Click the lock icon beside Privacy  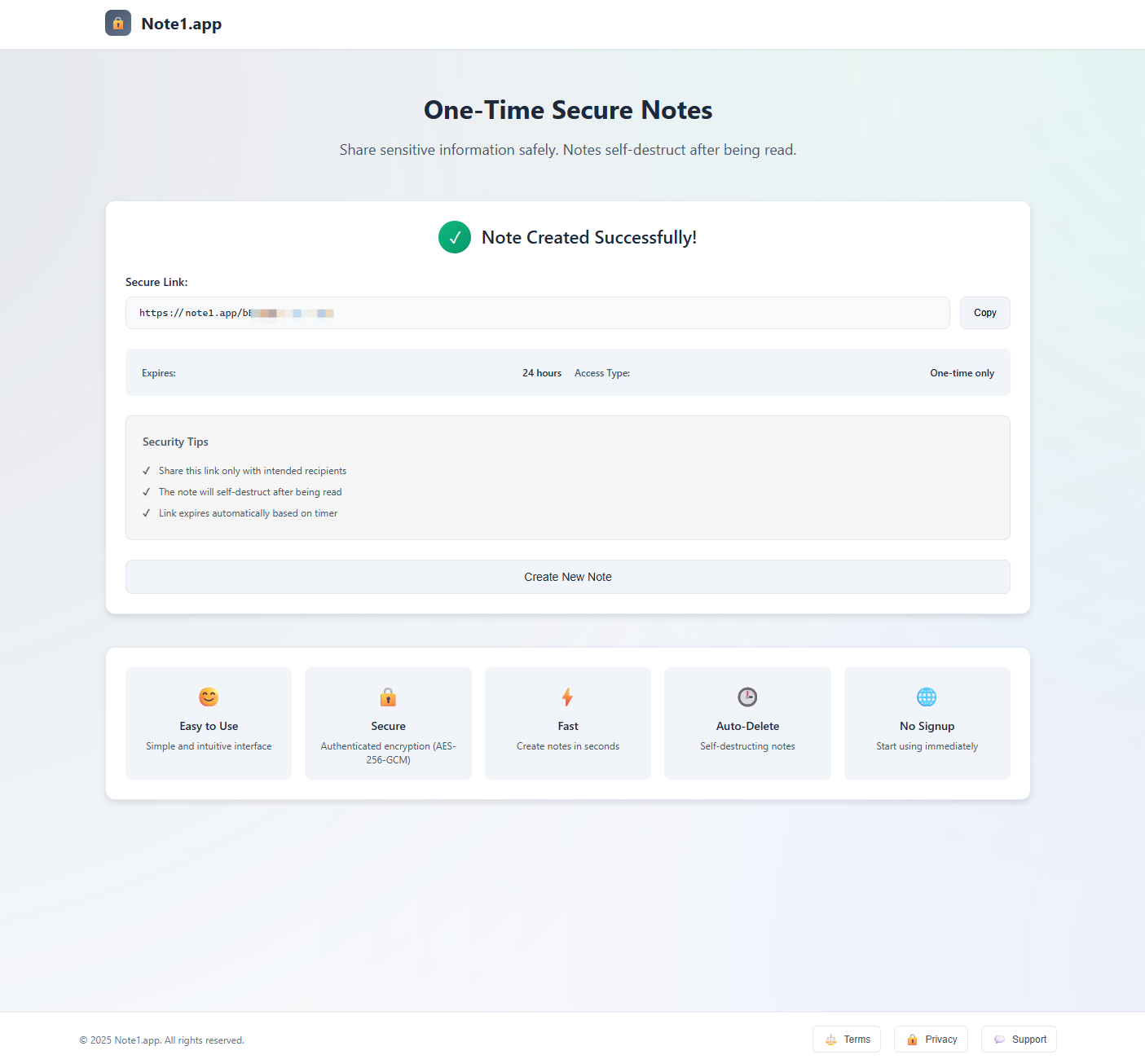tap(912, 1040)
